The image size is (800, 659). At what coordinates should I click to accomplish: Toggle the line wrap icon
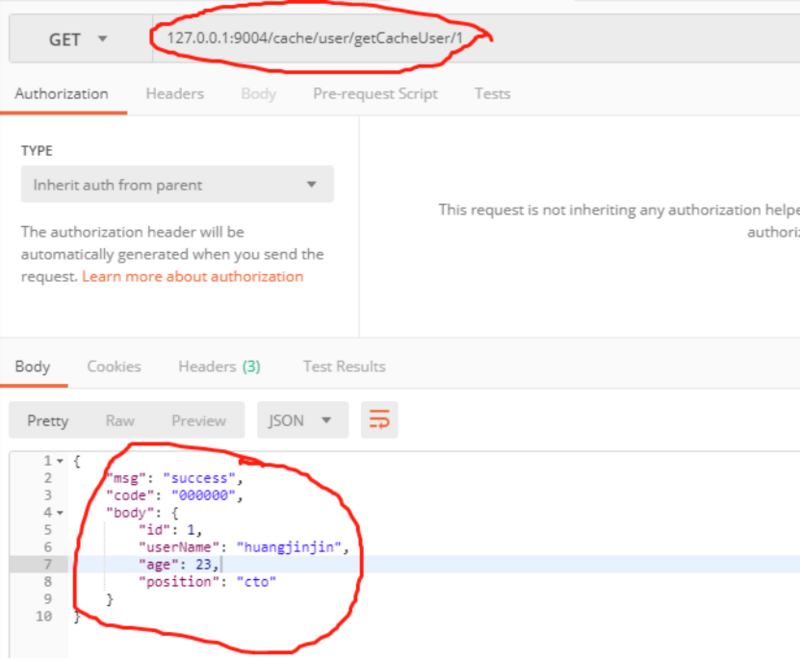(x=379, y=420)
